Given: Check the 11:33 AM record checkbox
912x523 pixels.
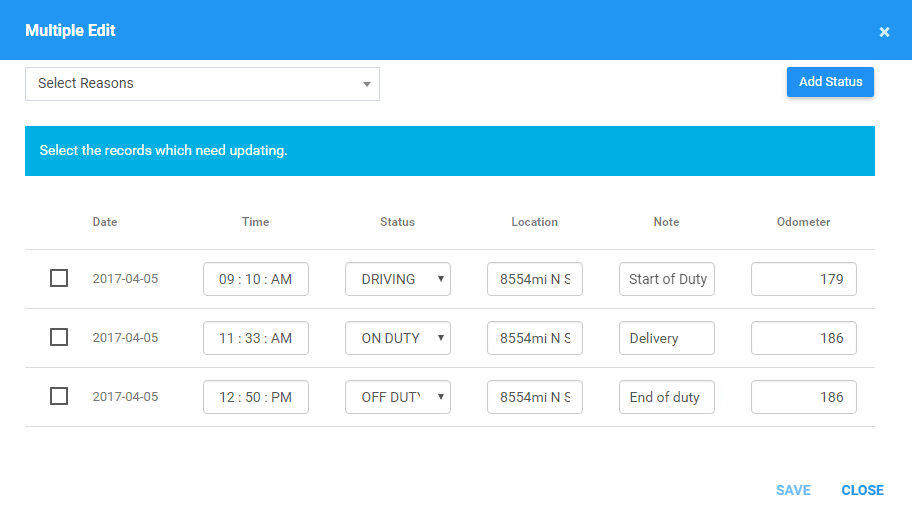Looking at the screenshot, I should [59, 337].
